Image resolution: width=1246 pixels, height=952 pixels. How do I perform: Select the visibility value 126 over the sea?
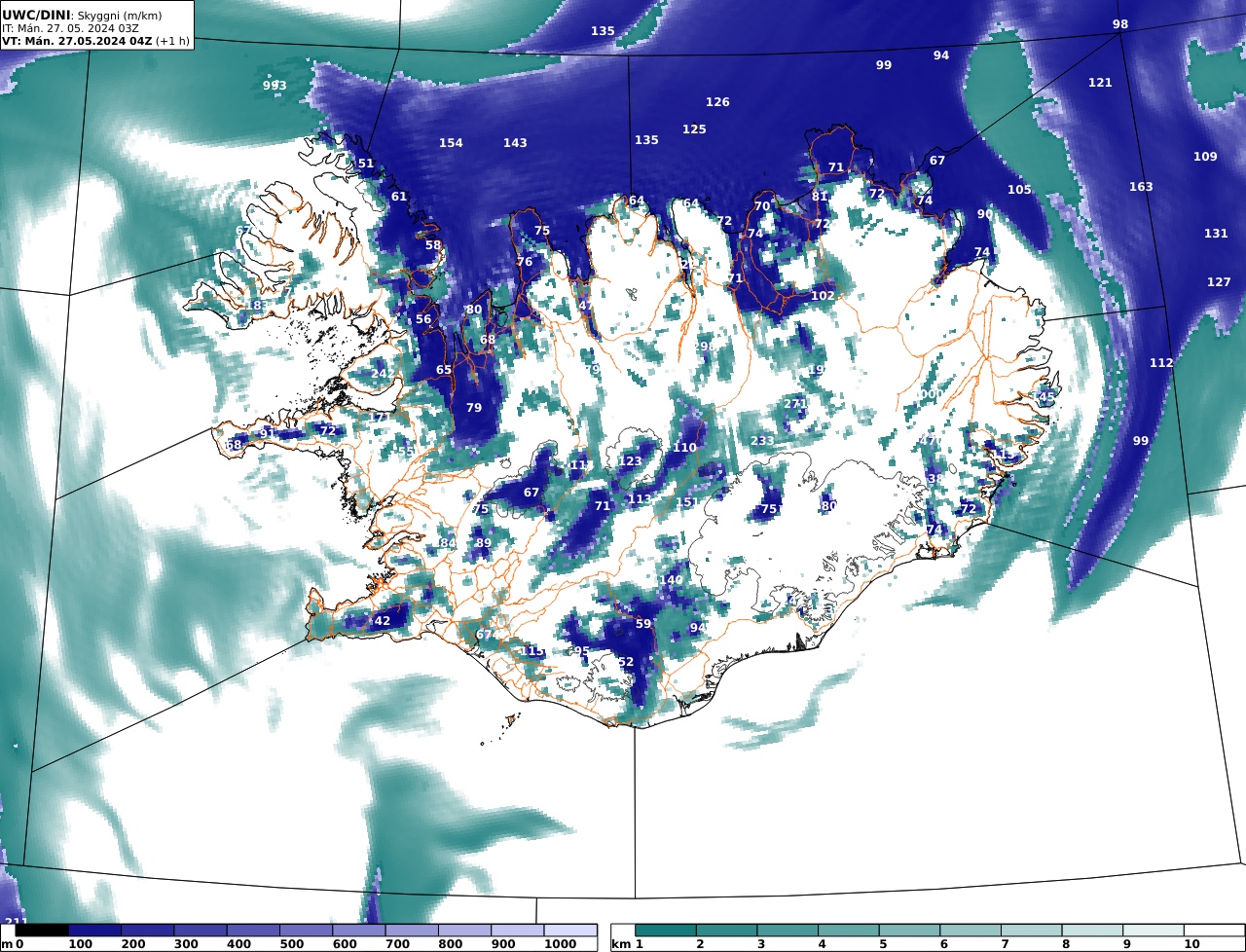[717, 102]
